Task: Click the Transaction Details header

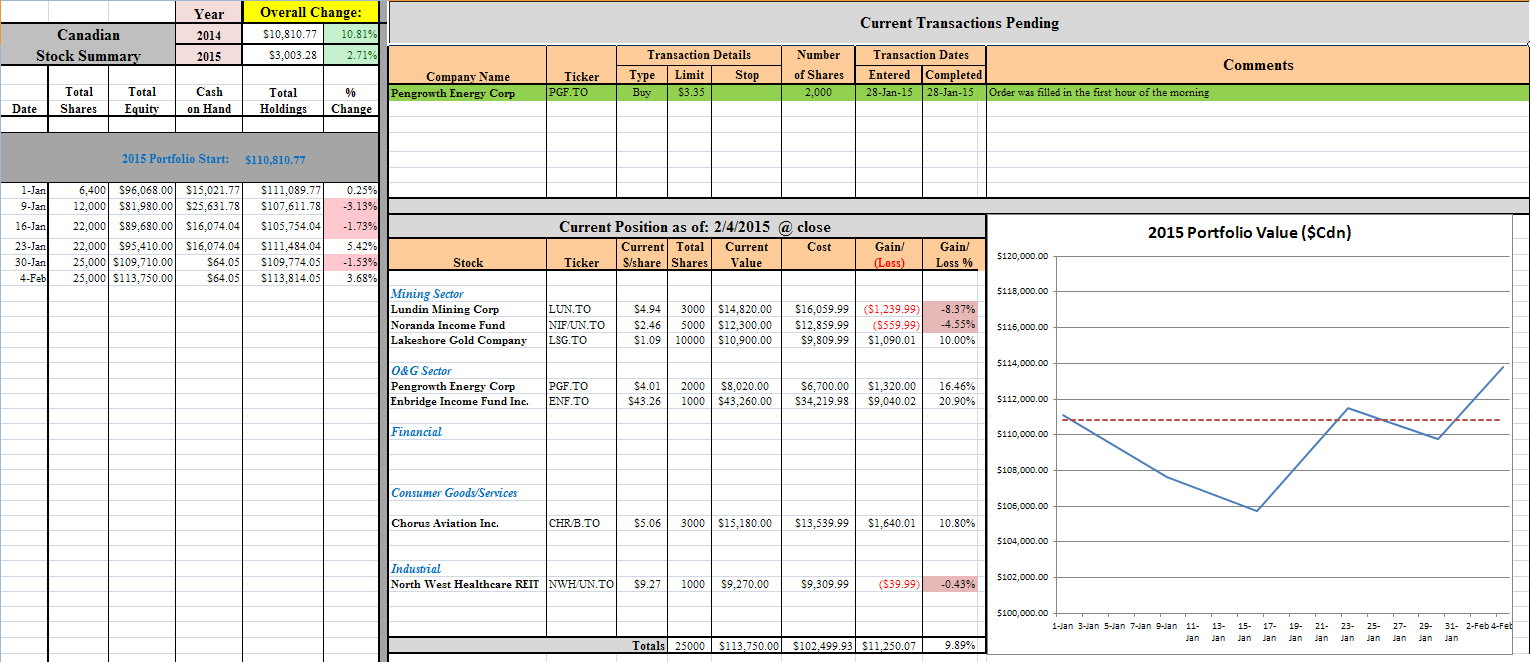Action: [x=699, y=55]
